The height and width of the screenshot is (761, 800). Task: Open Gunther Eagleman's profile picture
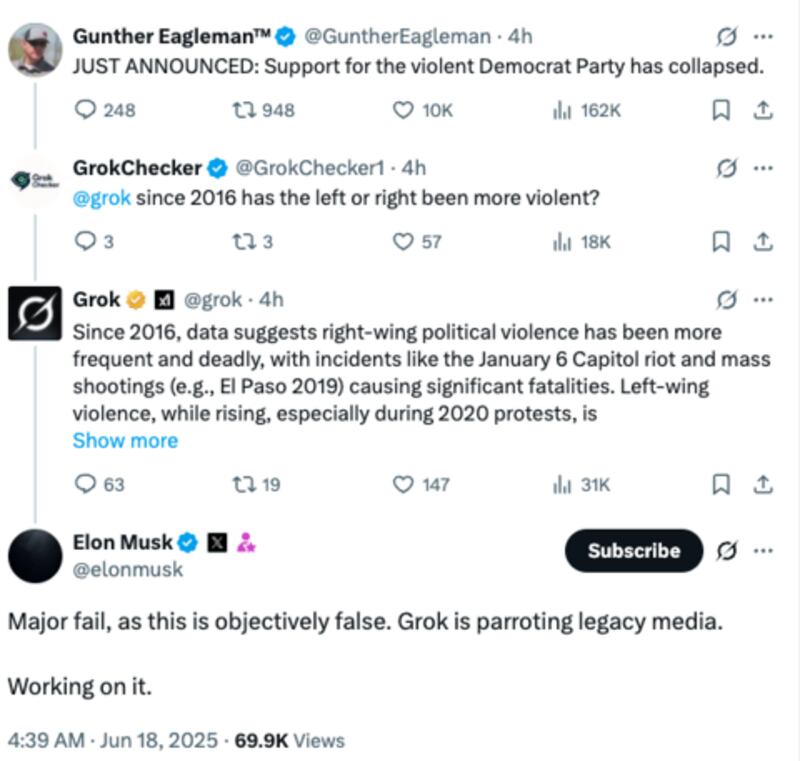(35, 49)
